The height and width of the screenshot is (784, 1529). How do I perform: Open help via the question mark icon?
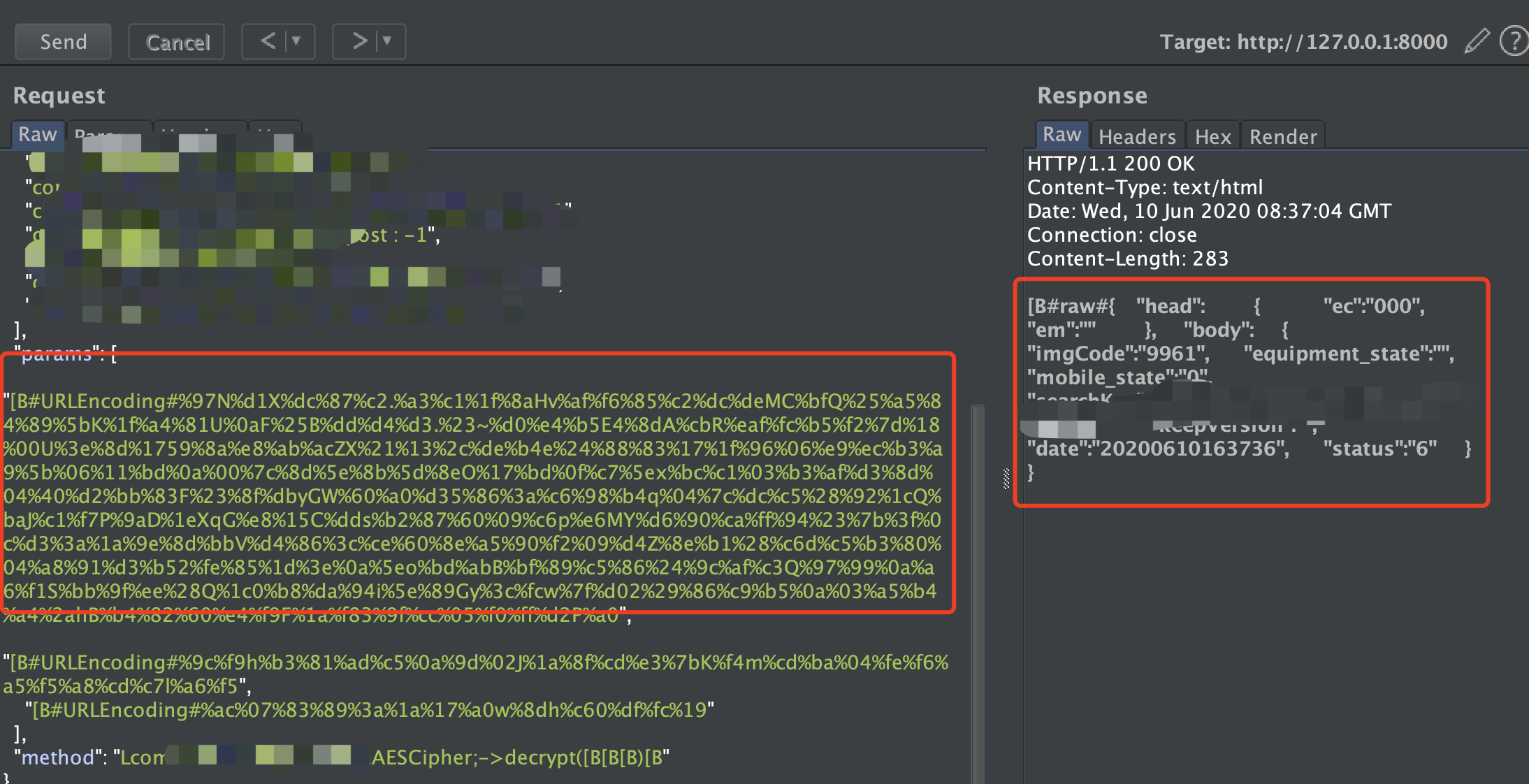(1513, 41)
